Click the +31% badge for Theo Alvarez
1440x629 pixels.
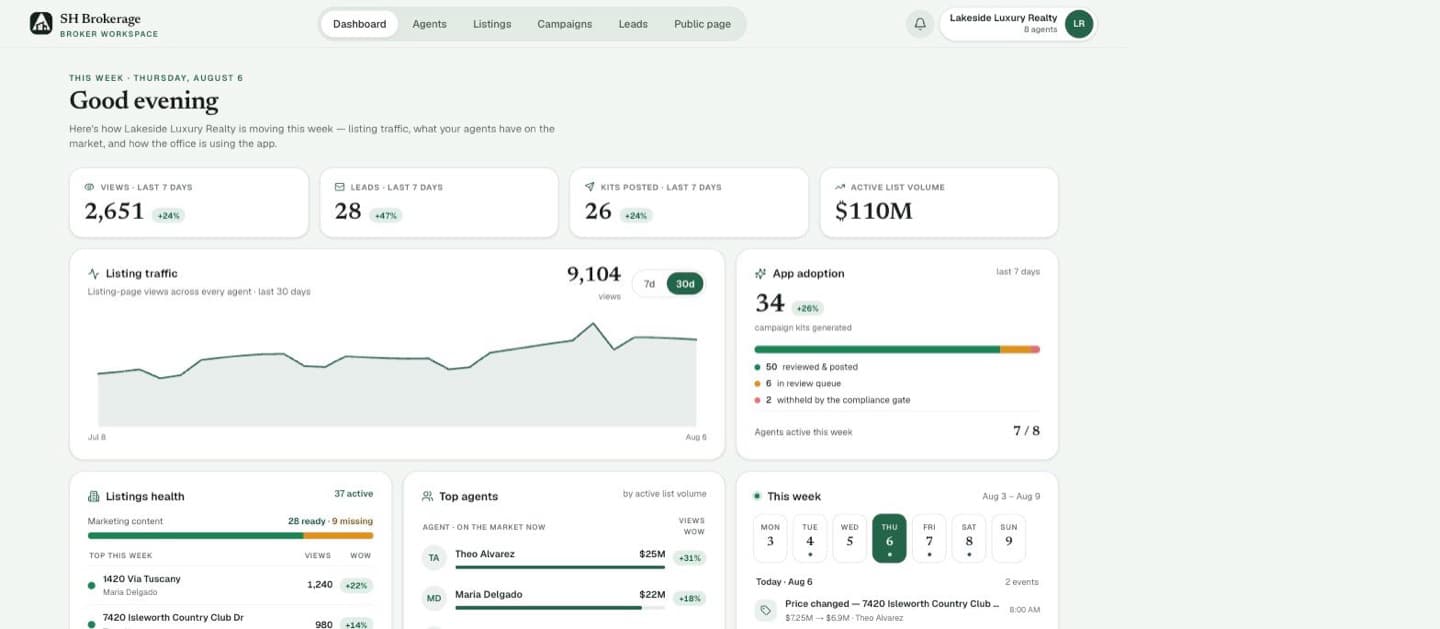click(x=690, y=558)
